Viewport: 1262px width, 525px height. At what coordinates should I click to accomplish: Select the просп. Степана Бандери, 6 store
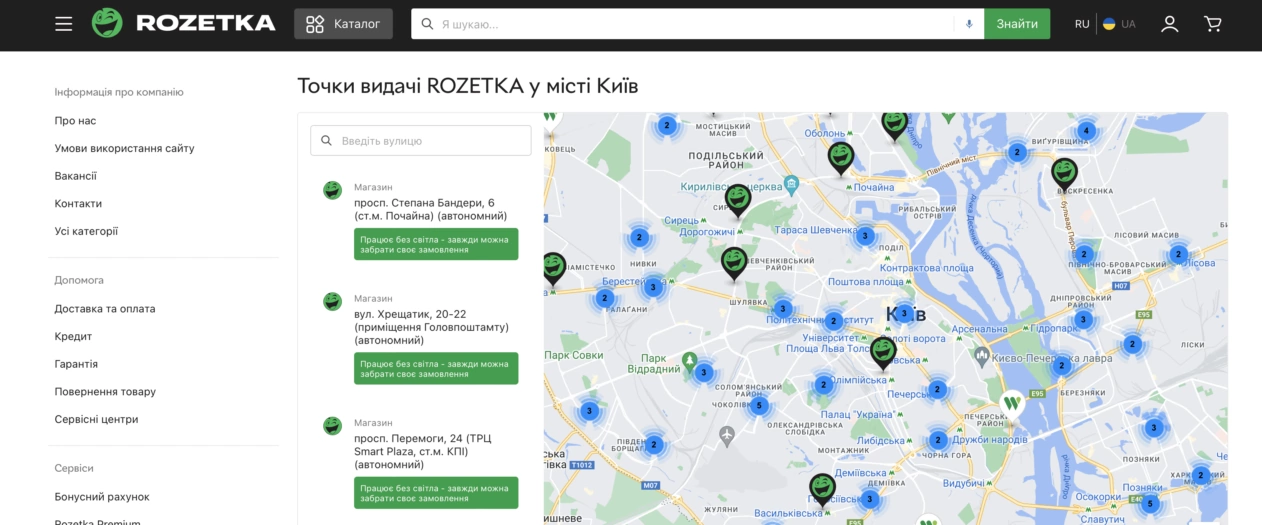click(430, 209)
